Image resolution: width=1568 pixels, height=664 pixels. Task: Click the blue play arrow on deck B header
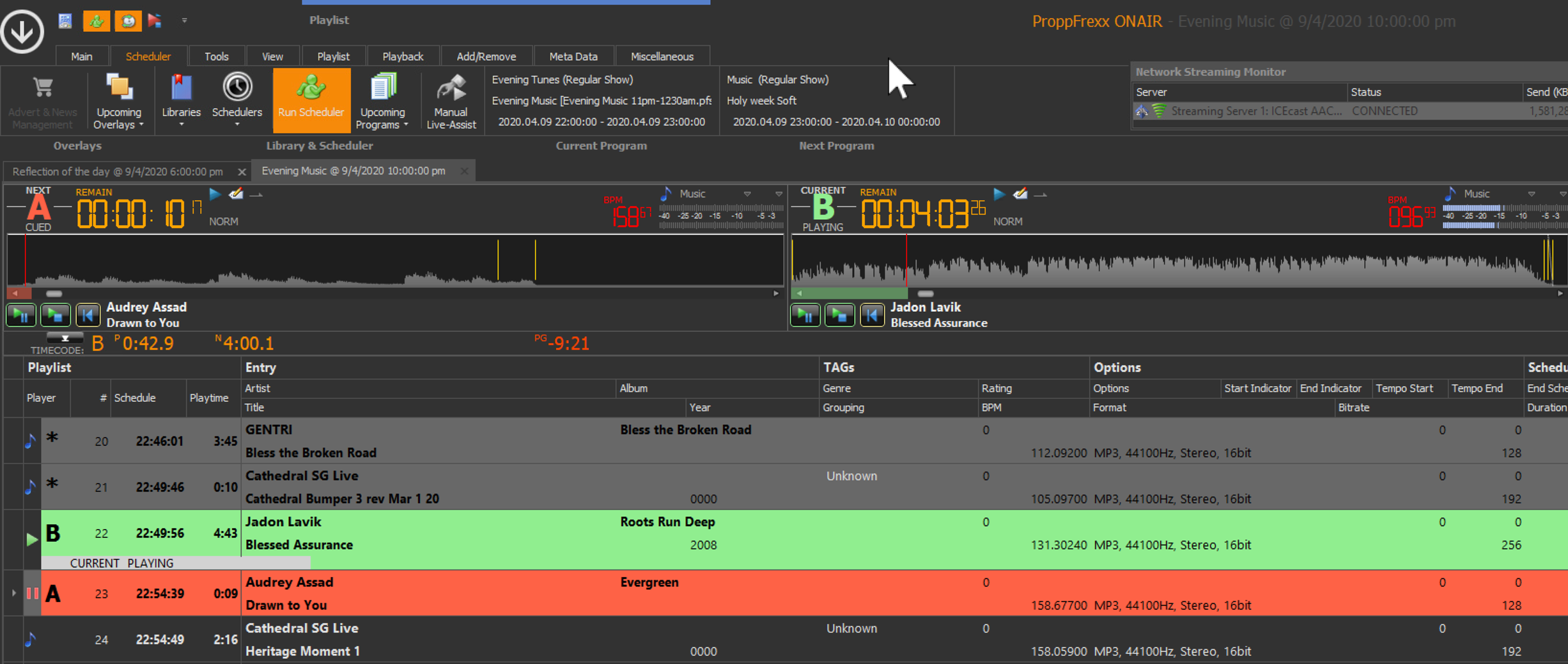pyautogui.click(x=1000, y=194)
